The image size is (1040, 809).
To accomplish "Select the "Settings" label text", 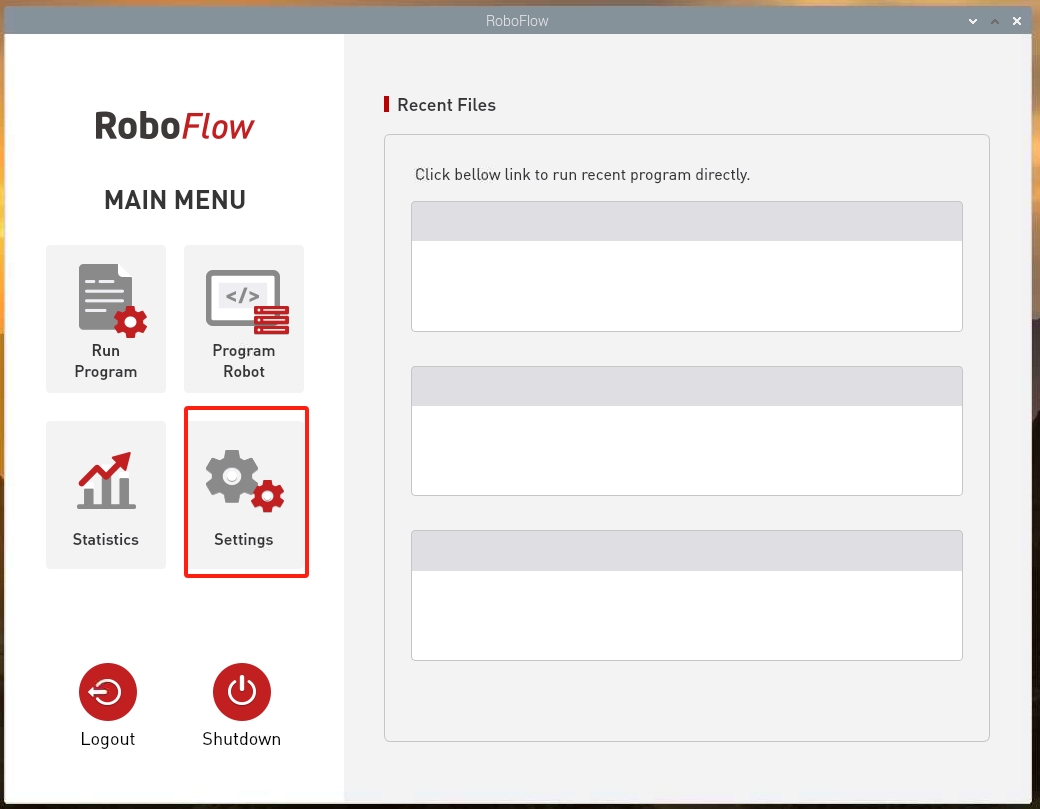I will [243, 540].
